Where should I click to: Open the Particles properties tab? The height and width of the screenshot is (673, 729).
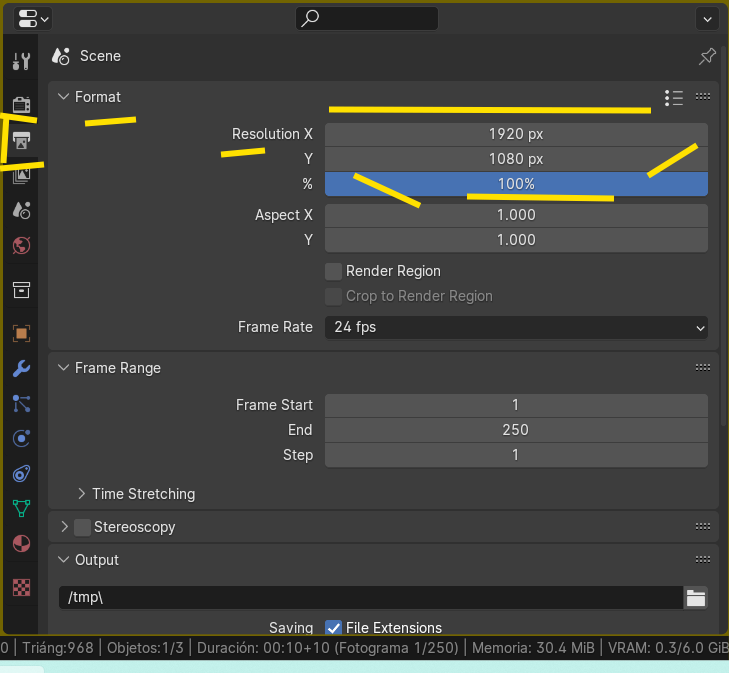tap(21, 404)
